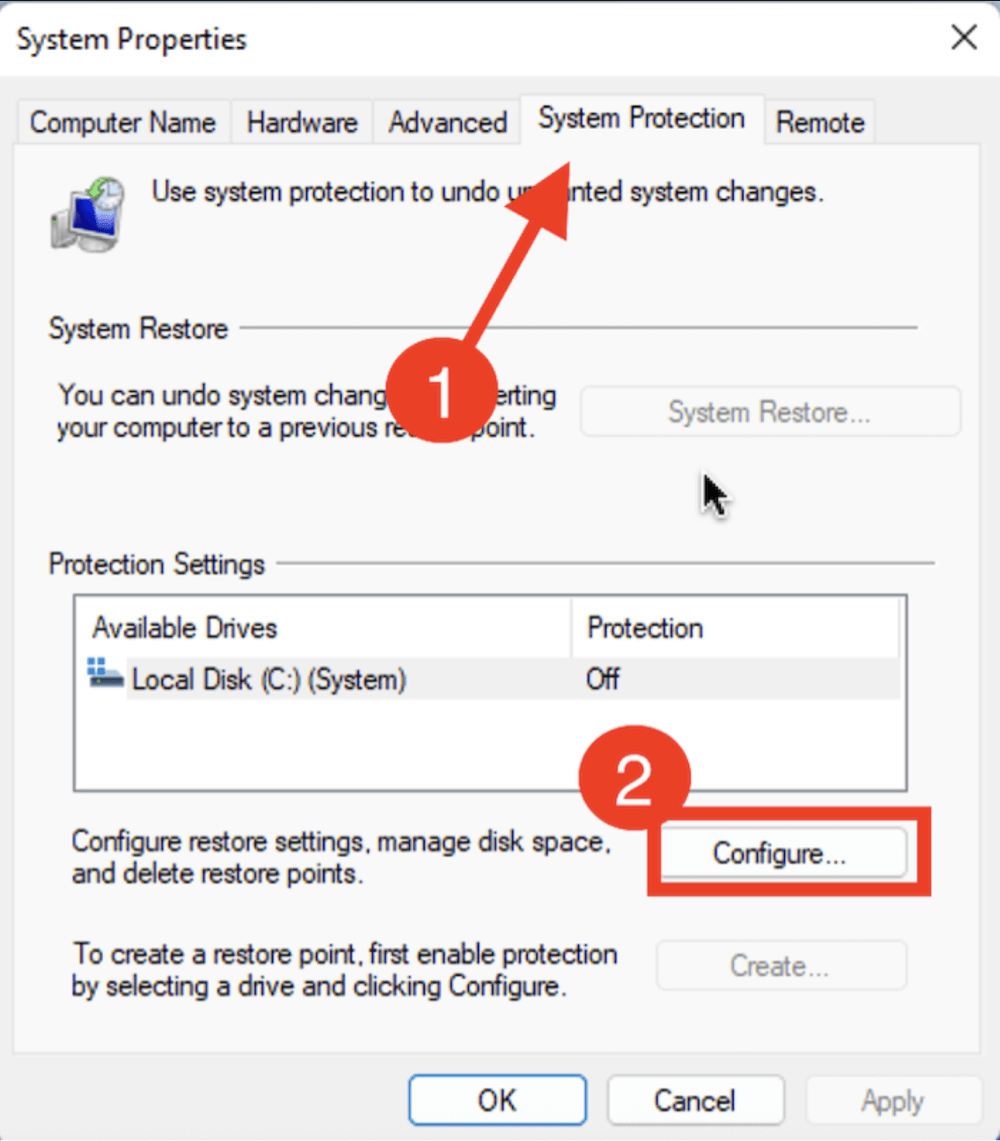Confirm changes with the OK button
The width and height of the screenshot is (1000, 1141).
point(497,1099)
